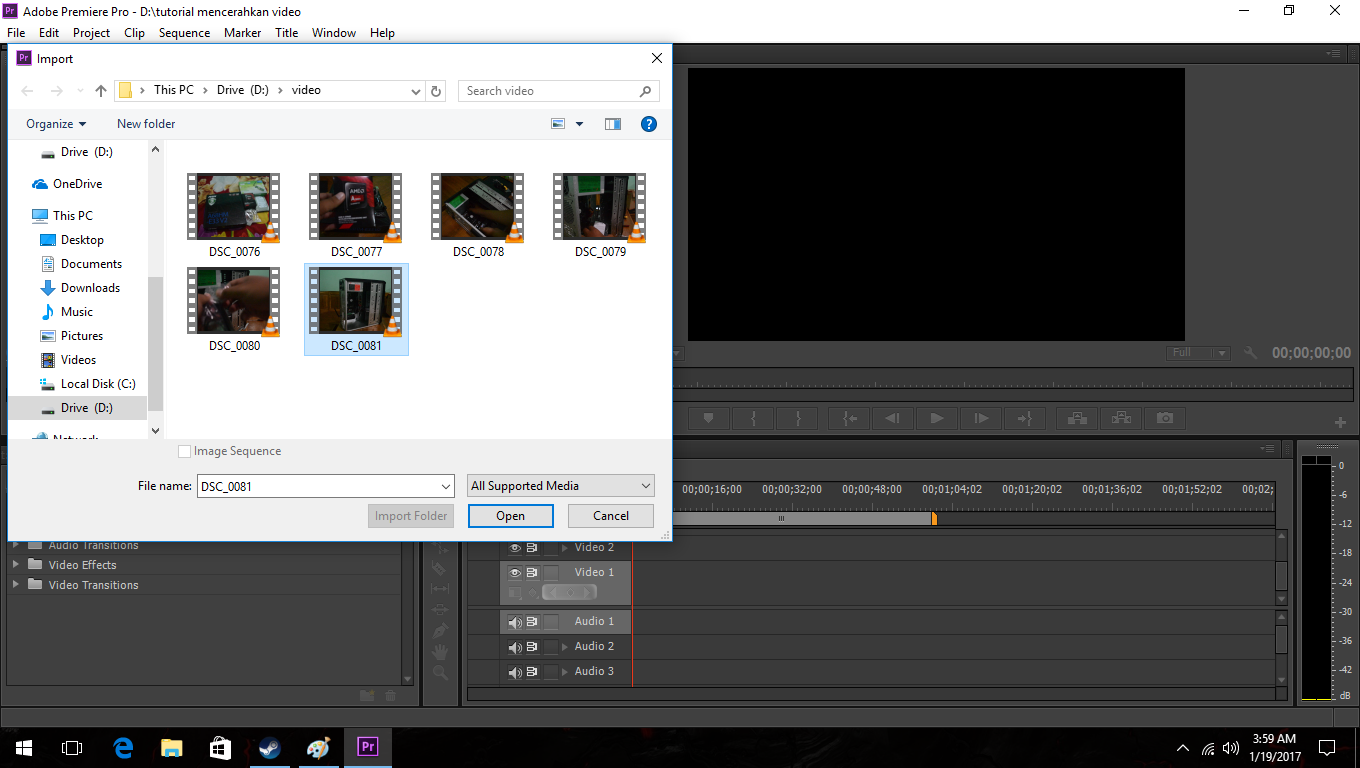Export a frame with the camera icon
The height and width of the screenshot is (768, 1360).
[1165, 419]
